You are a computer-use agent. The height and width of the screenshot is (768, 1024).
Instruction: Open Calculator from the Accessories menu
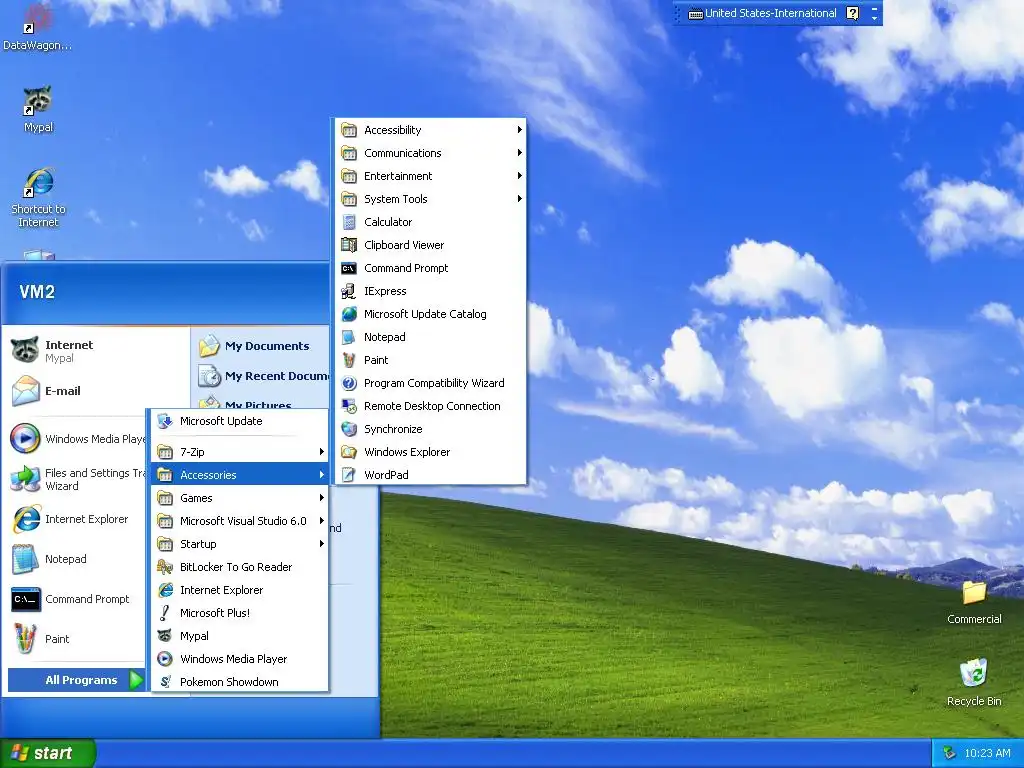(430, 222)
